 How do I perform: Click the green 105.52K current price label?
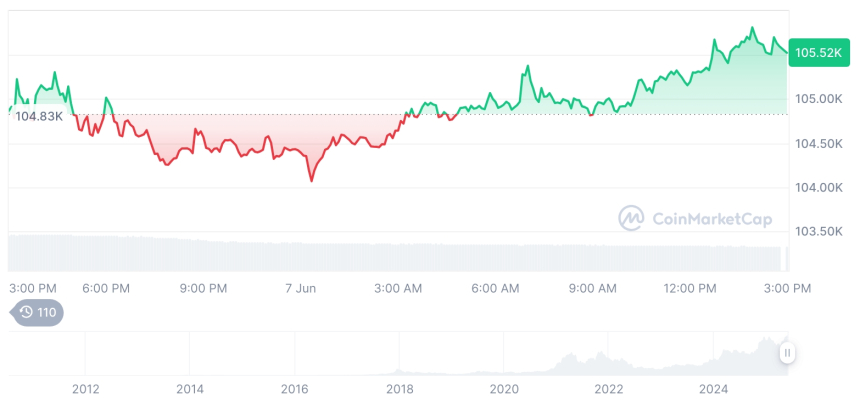tap(817, 53)
